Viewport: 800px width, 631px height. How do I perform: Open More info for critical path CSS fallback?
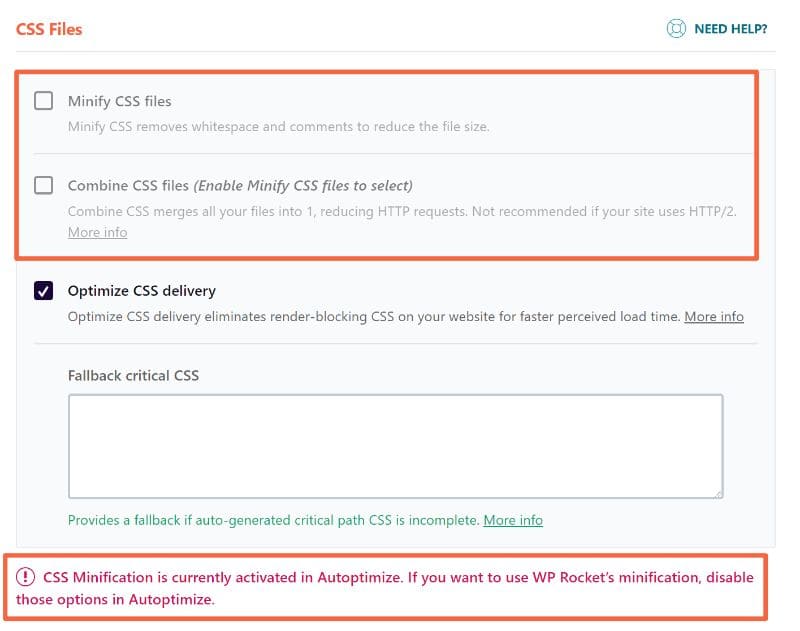pos(512,520)
